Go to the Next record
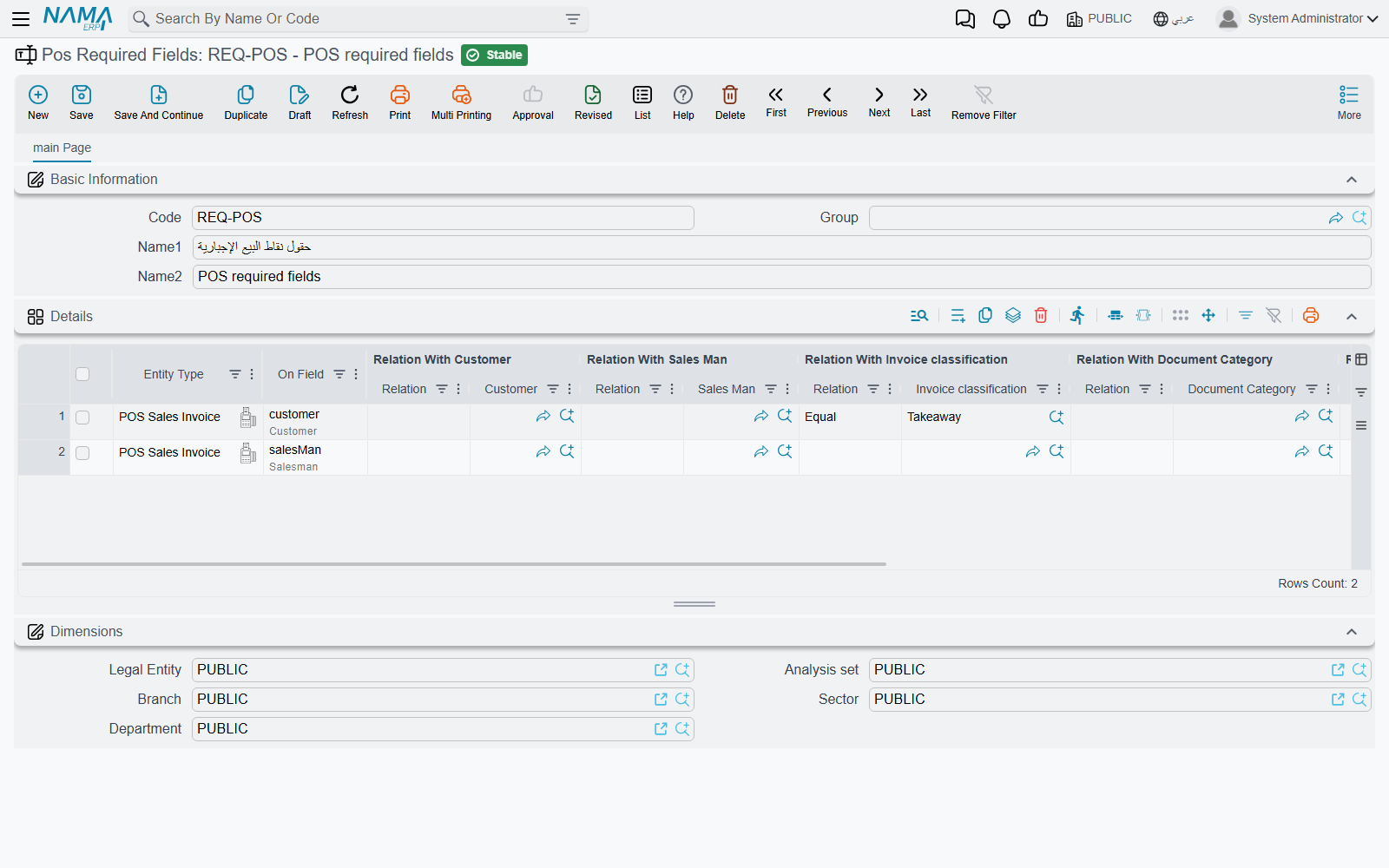This screenshot has height=868, width=1389. pyautogui.click(x=879, y=101)
